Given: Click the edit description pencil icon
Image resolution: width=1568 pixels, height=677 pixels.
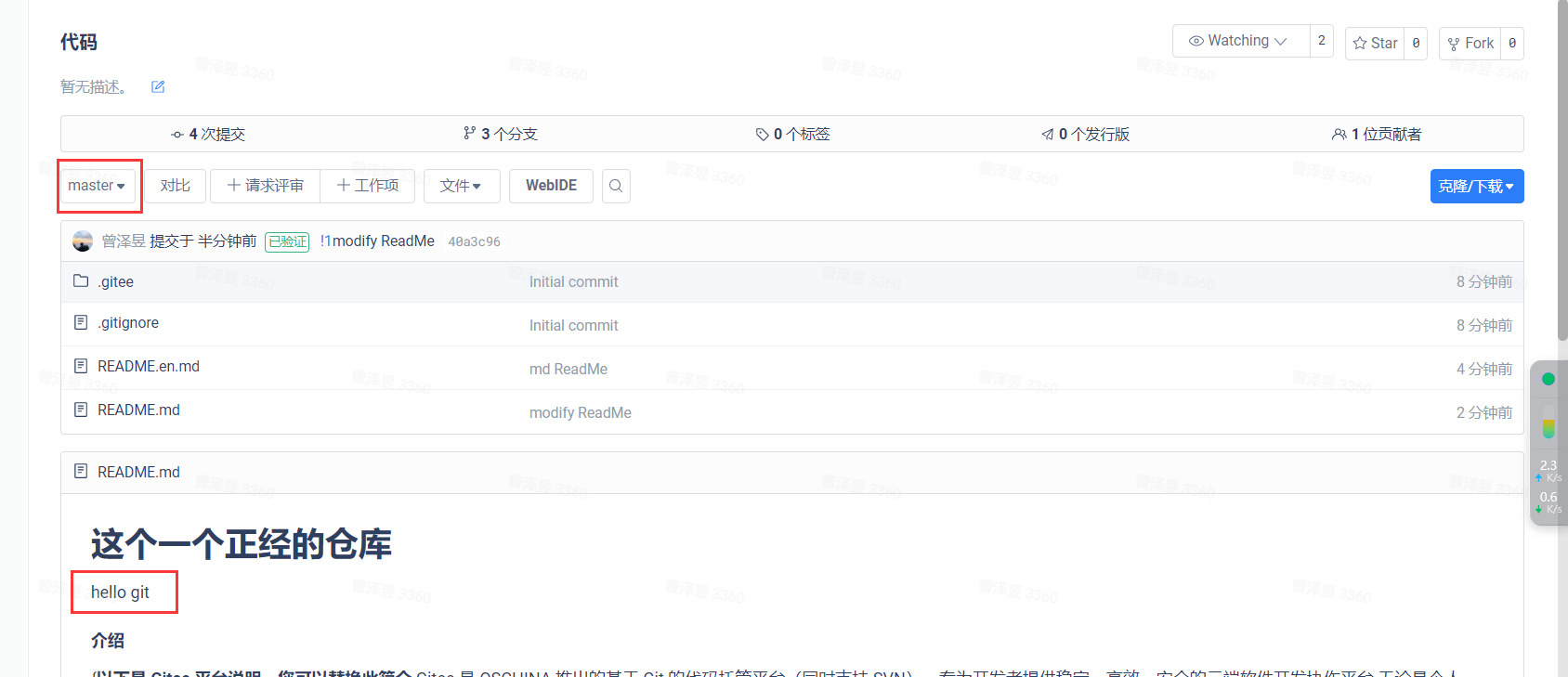Looking at the screenshot, I should coord(158,86).
